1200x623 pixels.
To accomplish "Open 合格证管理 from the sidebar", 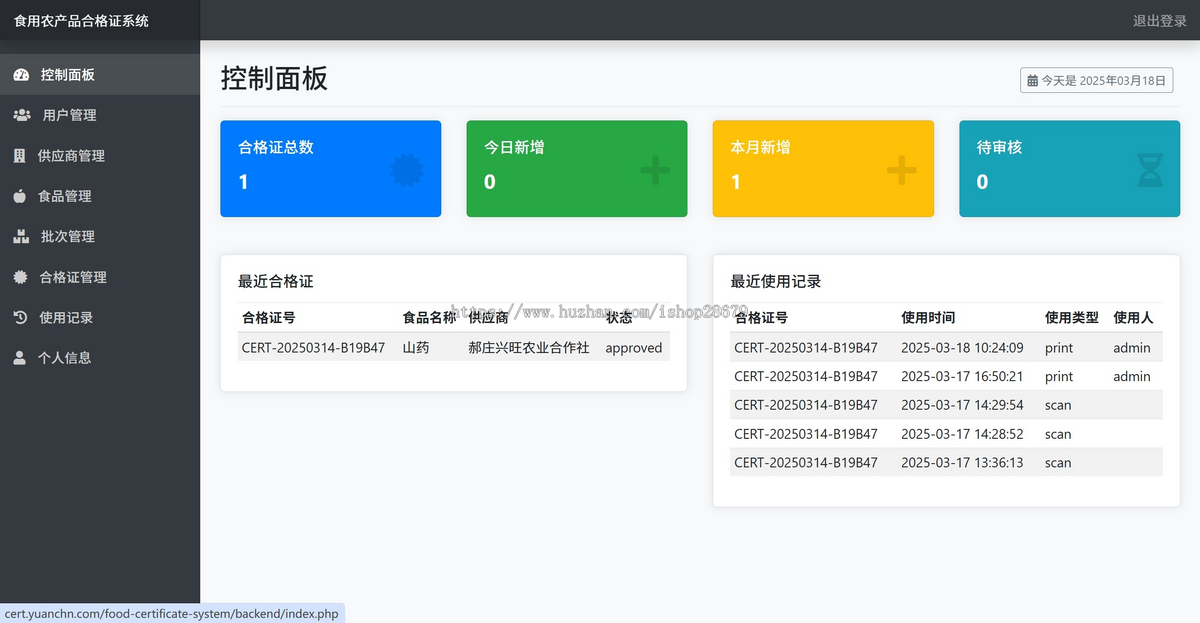I will [x=100, y=277].
